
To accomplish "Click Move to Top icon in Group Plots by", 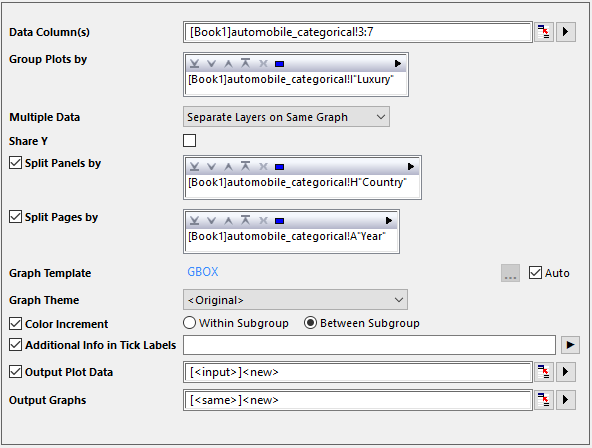I will [x=245, y=63].
